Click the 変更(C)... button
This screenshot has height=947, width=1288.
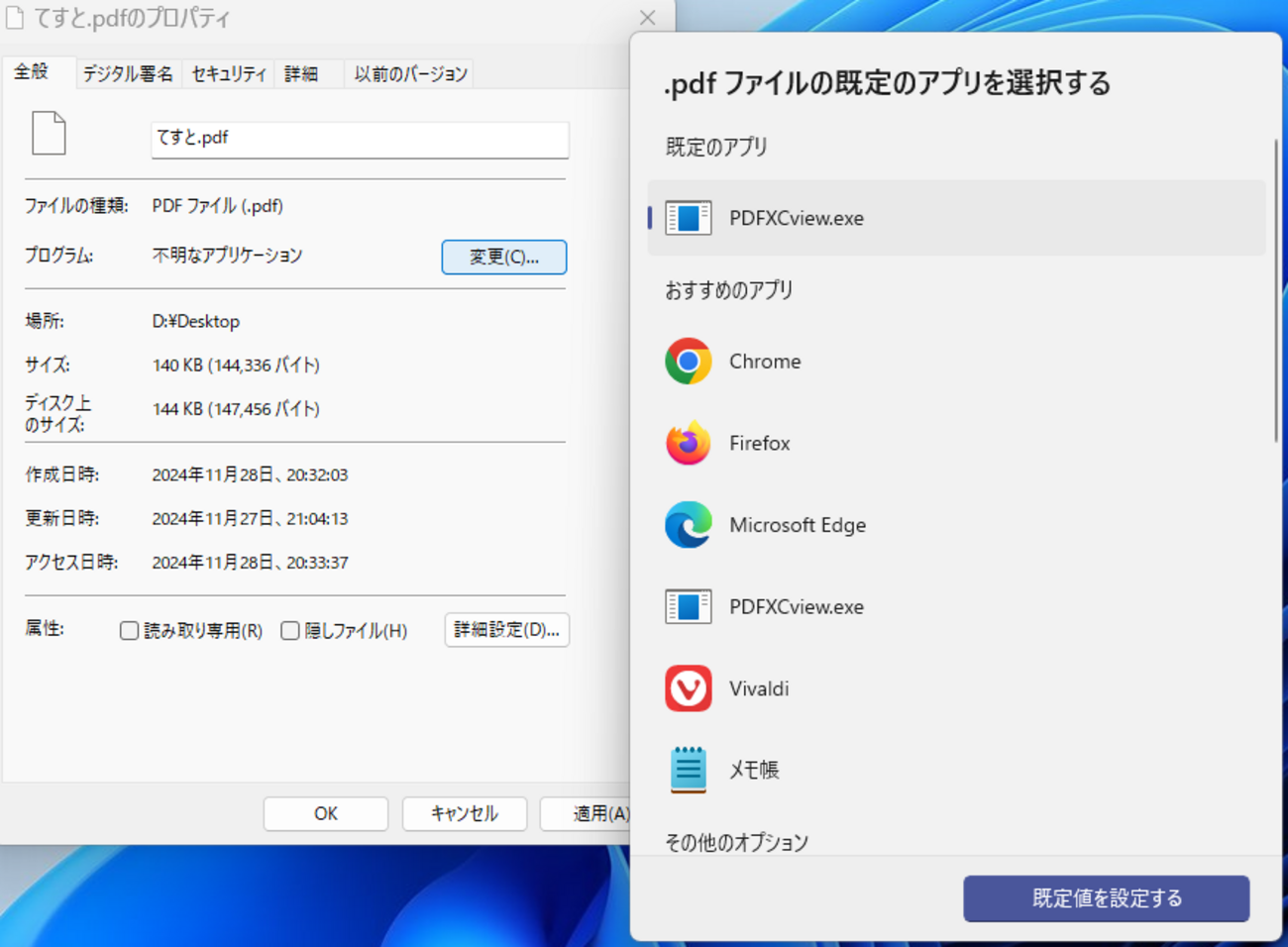504,257
